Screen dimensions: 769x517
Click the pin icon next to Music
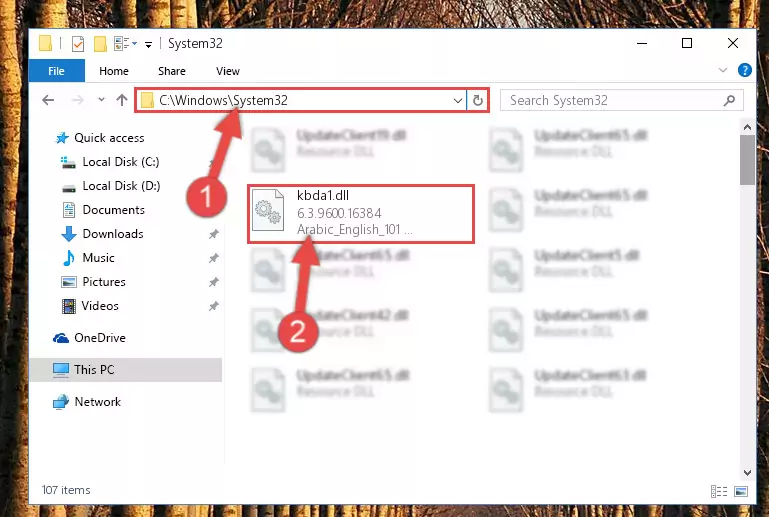pos(213,258)
